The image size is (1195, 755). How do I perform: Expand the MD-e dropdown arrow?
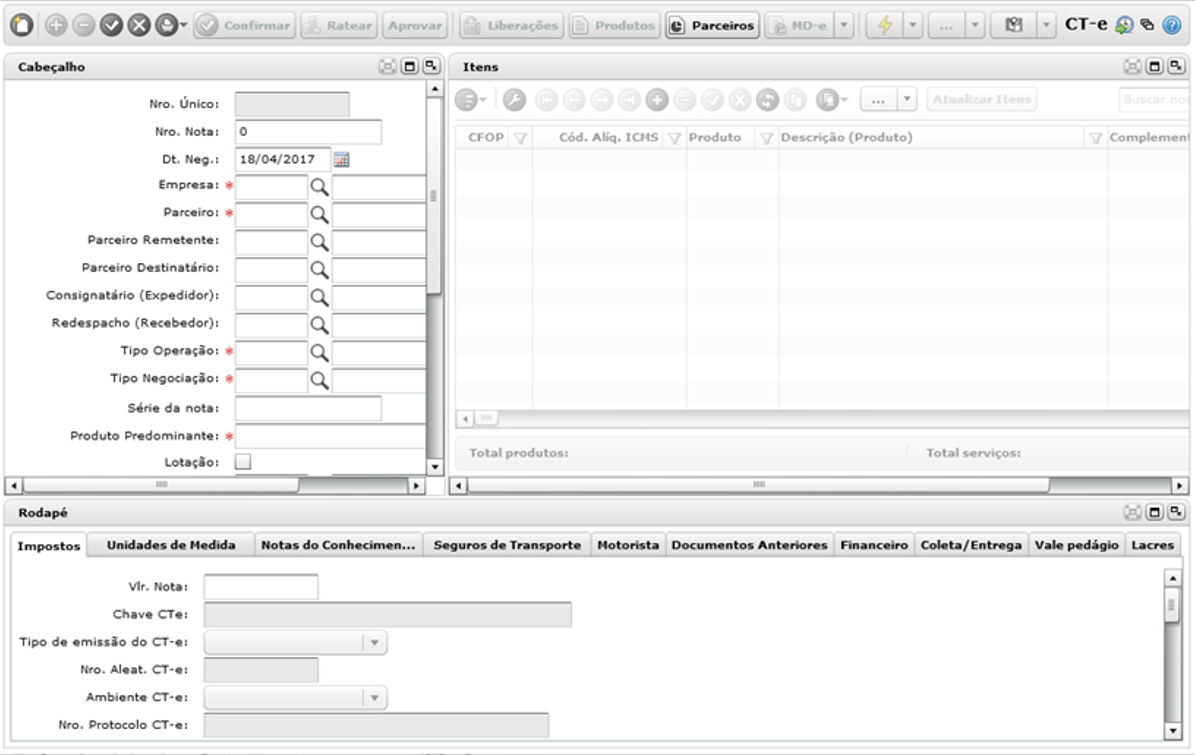[x=844, y=25]
